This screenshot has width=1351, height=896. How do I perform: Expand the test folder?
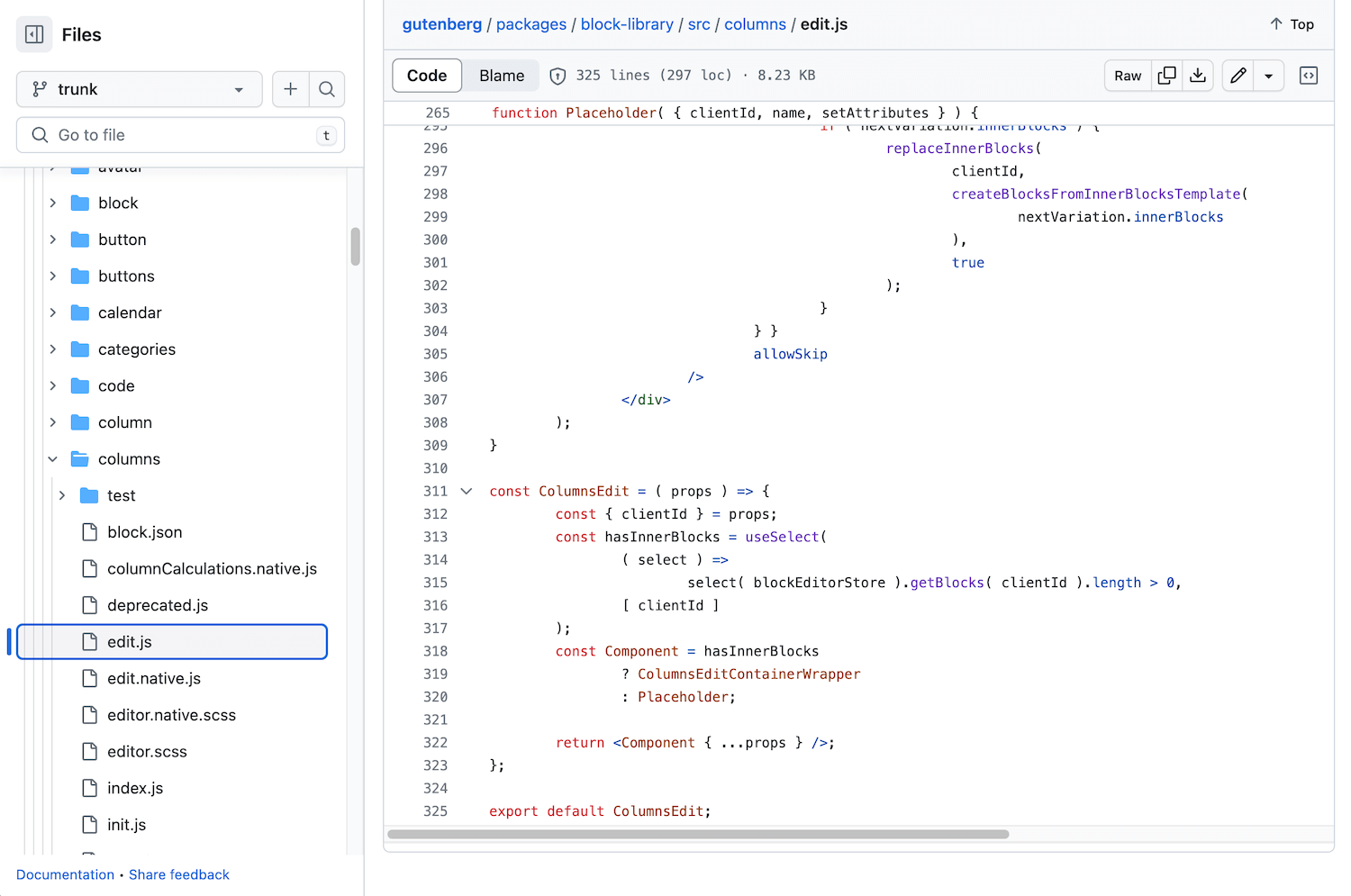point(62,495)
